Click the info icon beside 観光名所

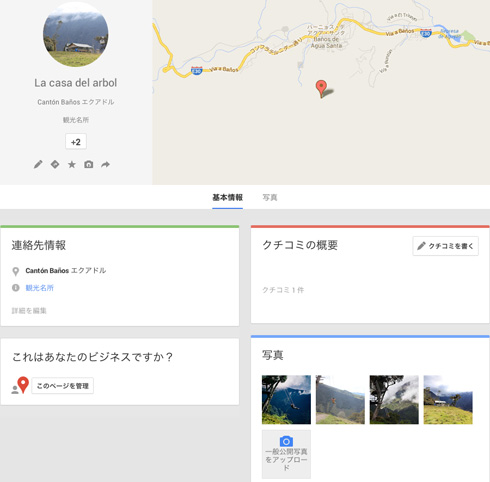pos(15,288)
